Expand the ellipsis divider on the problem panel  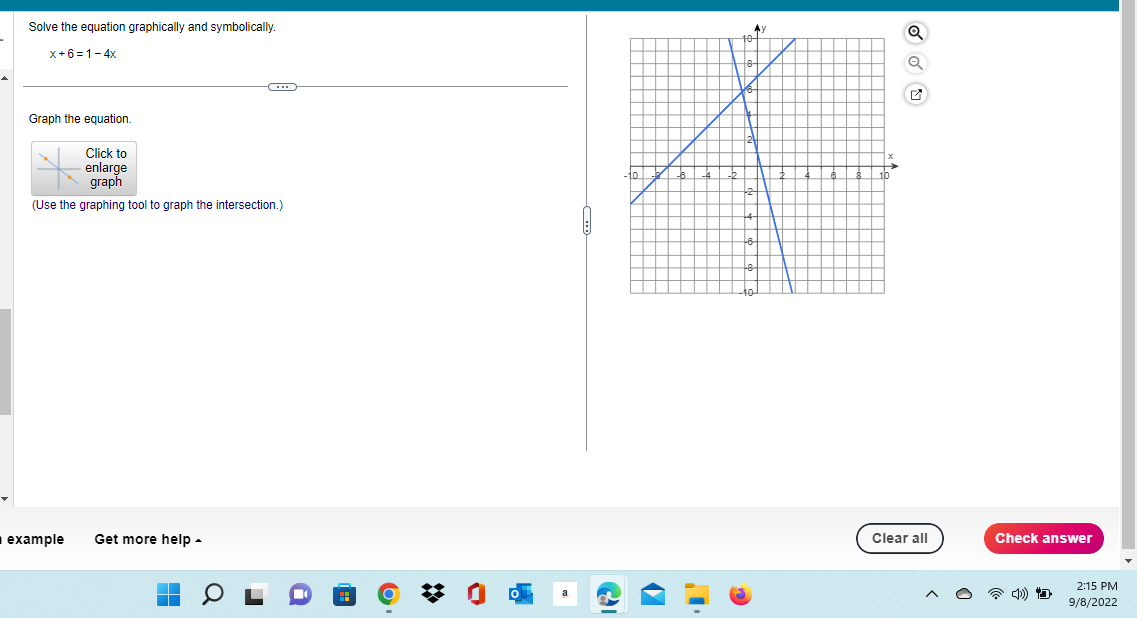tap(282, 86)
